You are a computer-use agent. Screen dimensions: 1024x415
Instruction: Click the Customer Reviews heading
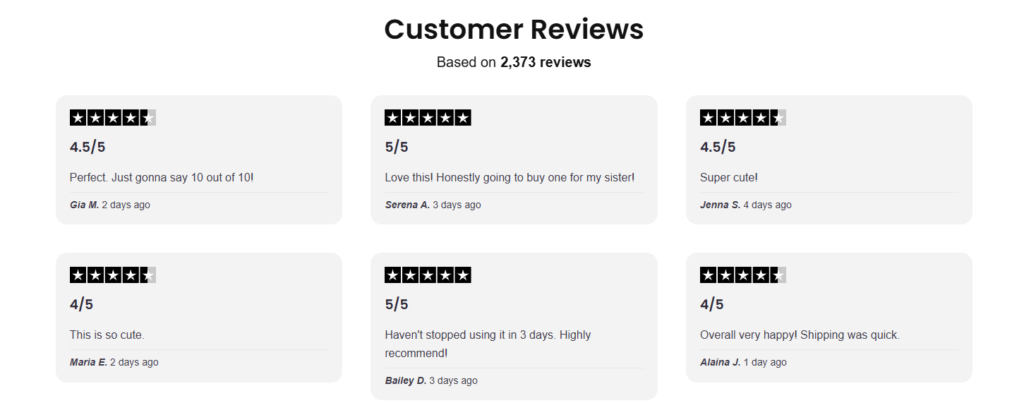click(x=513, y=29)
